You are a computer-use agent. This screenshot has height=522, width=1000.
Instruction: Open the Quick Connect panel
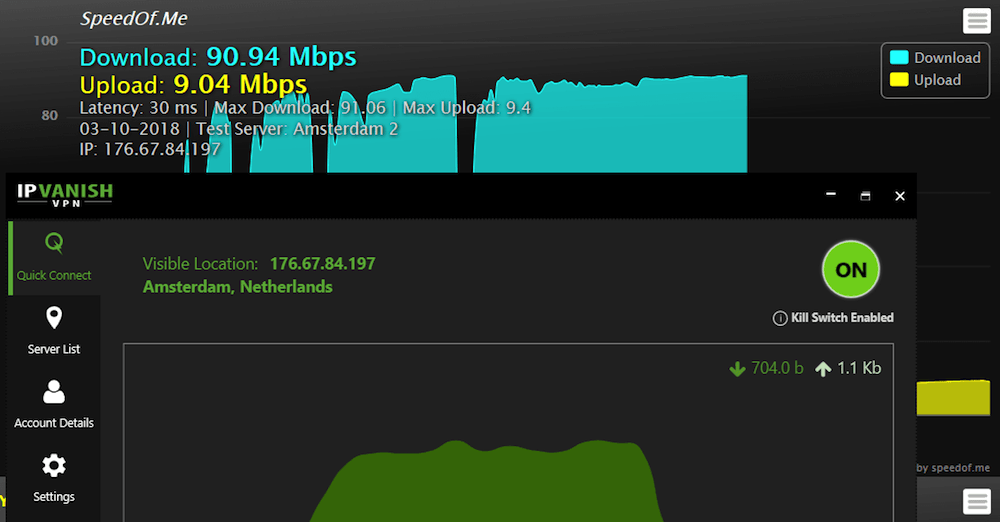point(54,258)
